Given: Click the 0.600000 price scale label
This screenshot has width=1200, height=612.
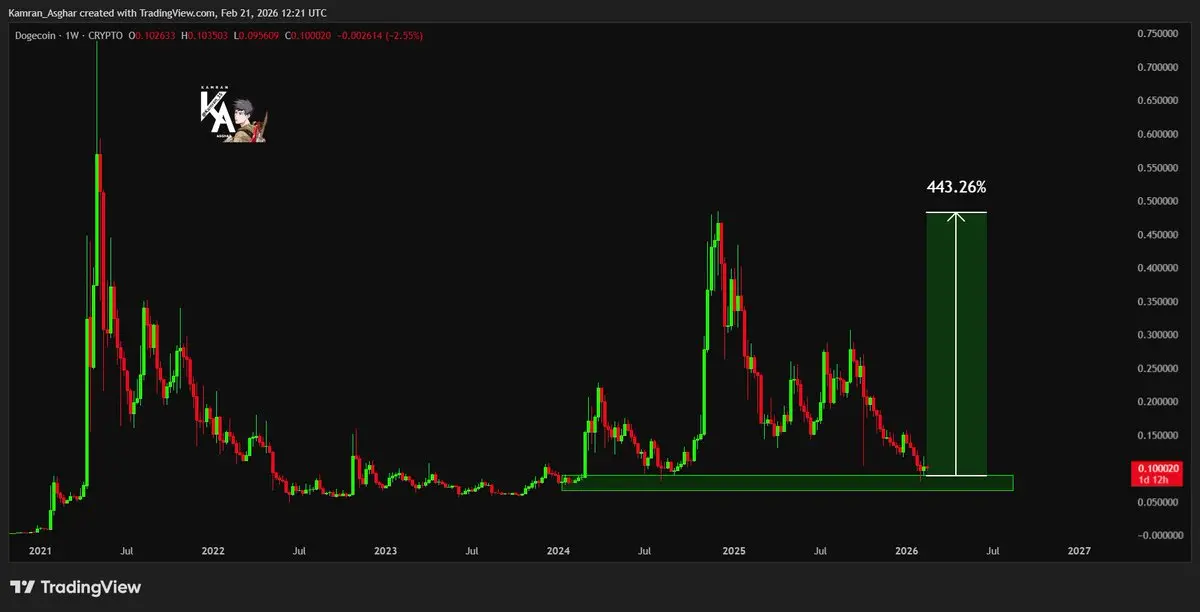Looking at the screenshot, I should click(1158, 134).
